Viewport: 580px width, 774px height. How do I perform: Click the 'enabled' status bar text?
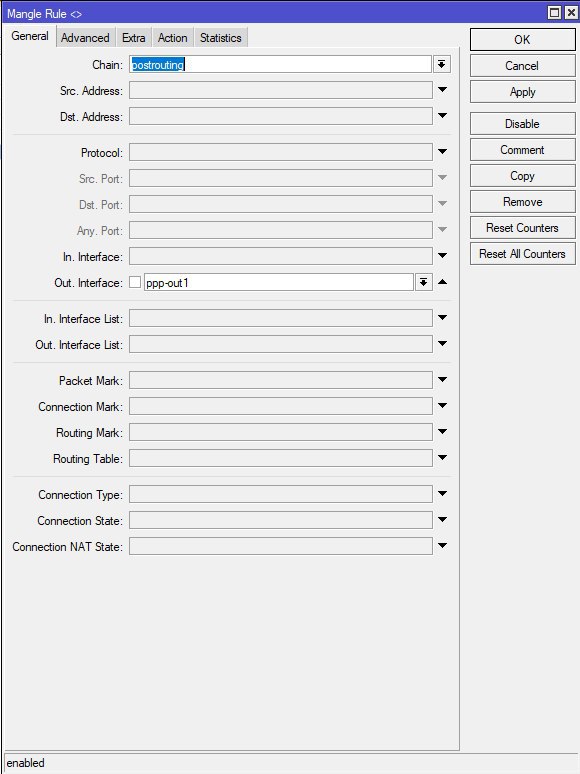click(x=26, y=763)
